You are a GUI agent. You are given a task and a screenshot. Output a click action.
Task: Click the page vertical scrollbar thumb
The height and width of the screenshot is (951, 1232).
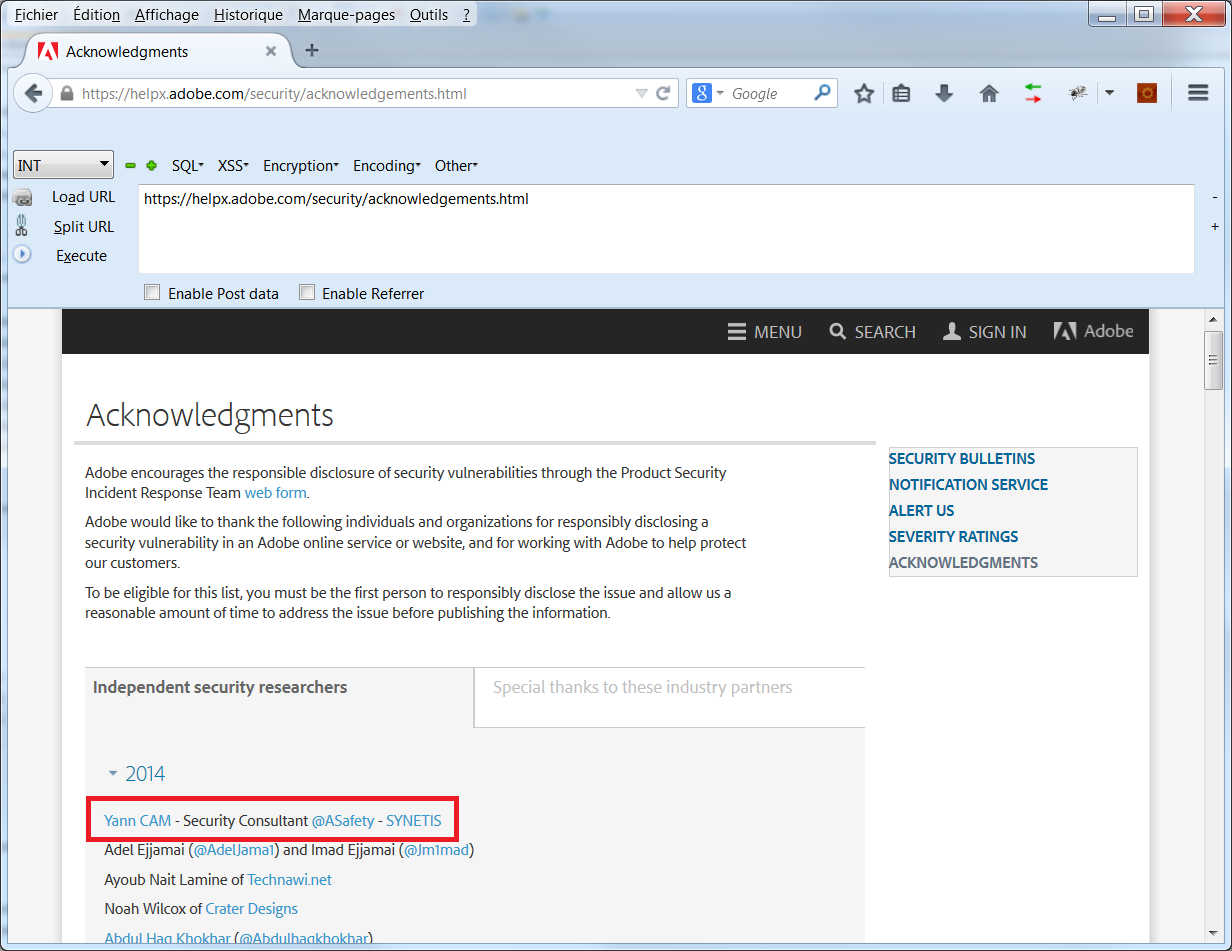1214,360
